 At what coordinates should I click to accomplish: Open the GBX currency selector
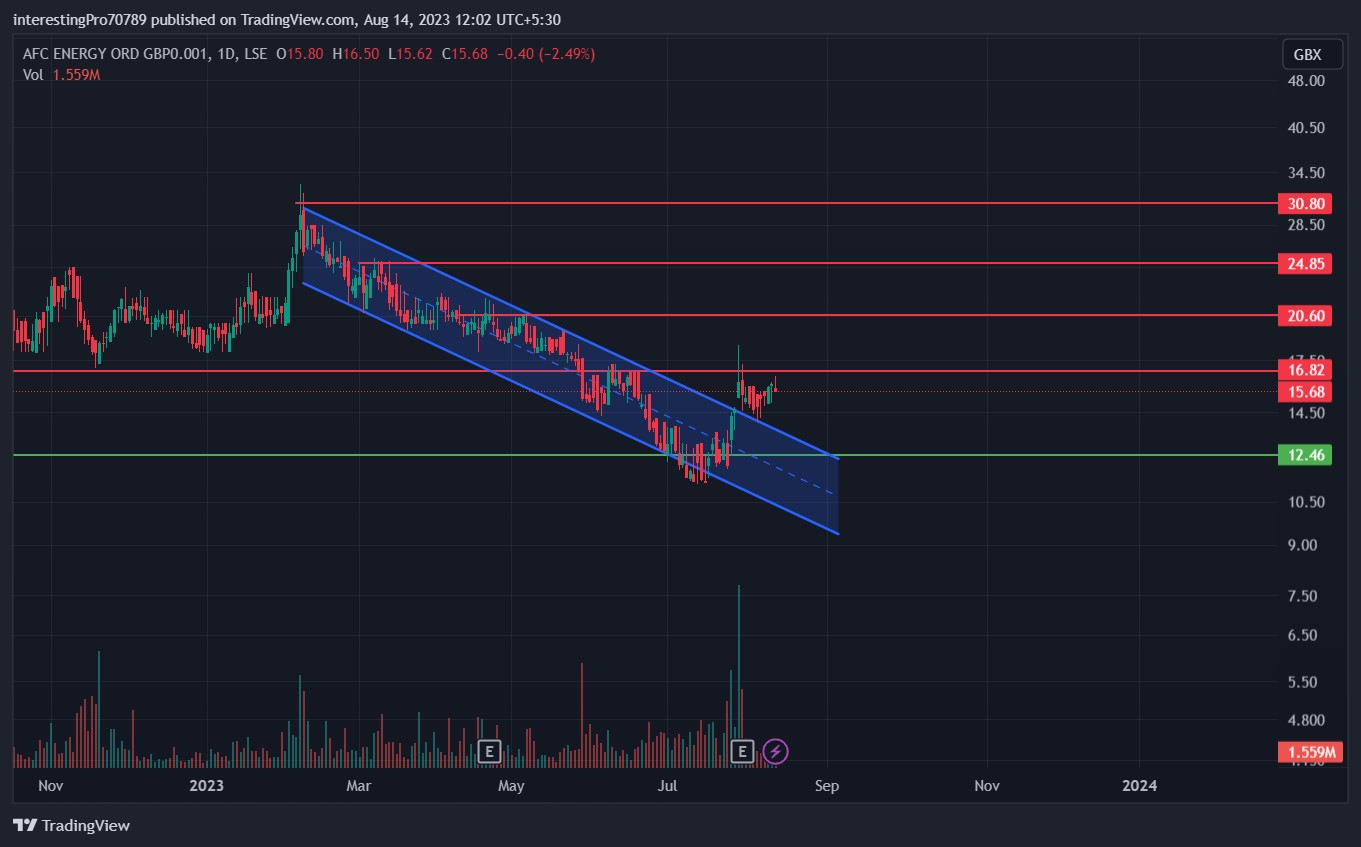coord(1311,54)
